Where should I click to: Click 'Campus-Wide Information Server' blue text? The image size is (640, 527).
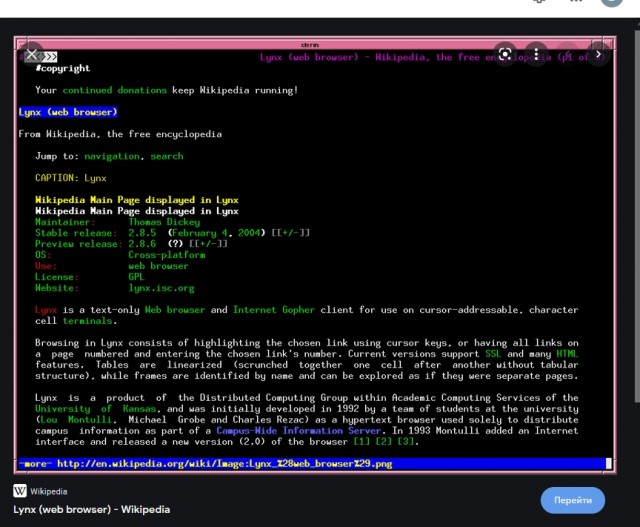click(x=298, y=431)
